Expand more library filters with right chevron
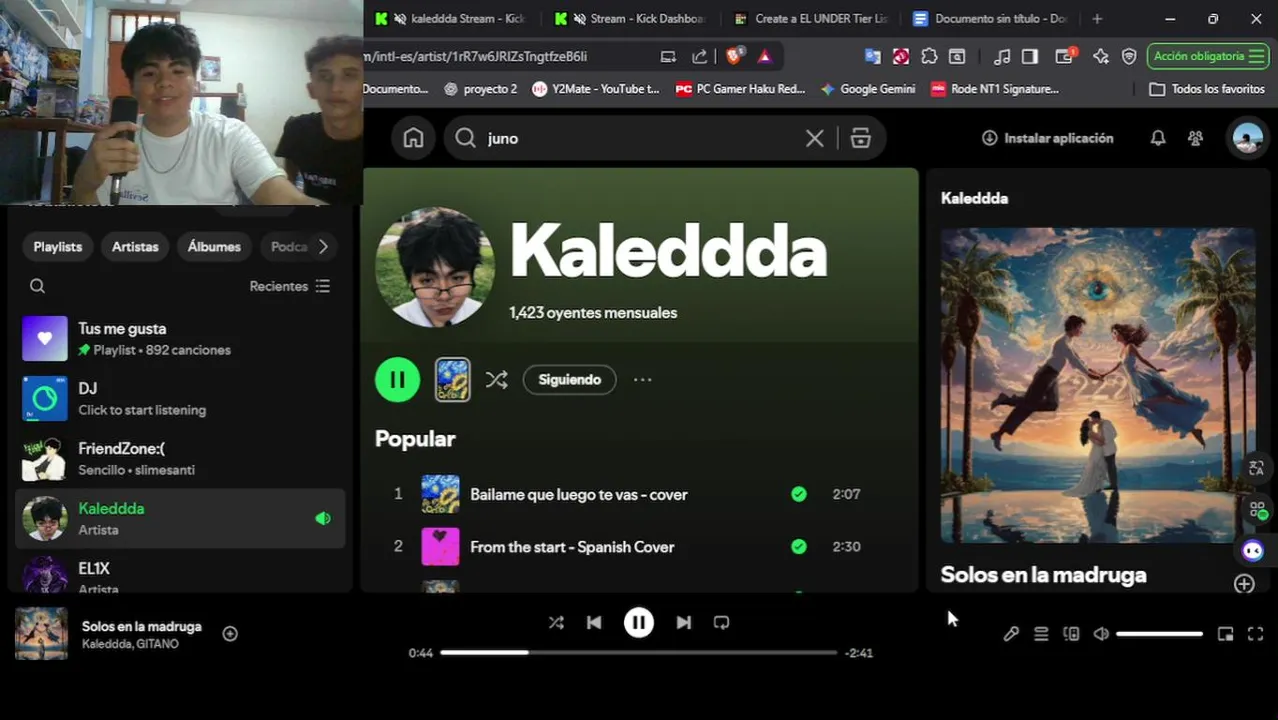This screenshot has height=720, width=1278. [323, 246]
